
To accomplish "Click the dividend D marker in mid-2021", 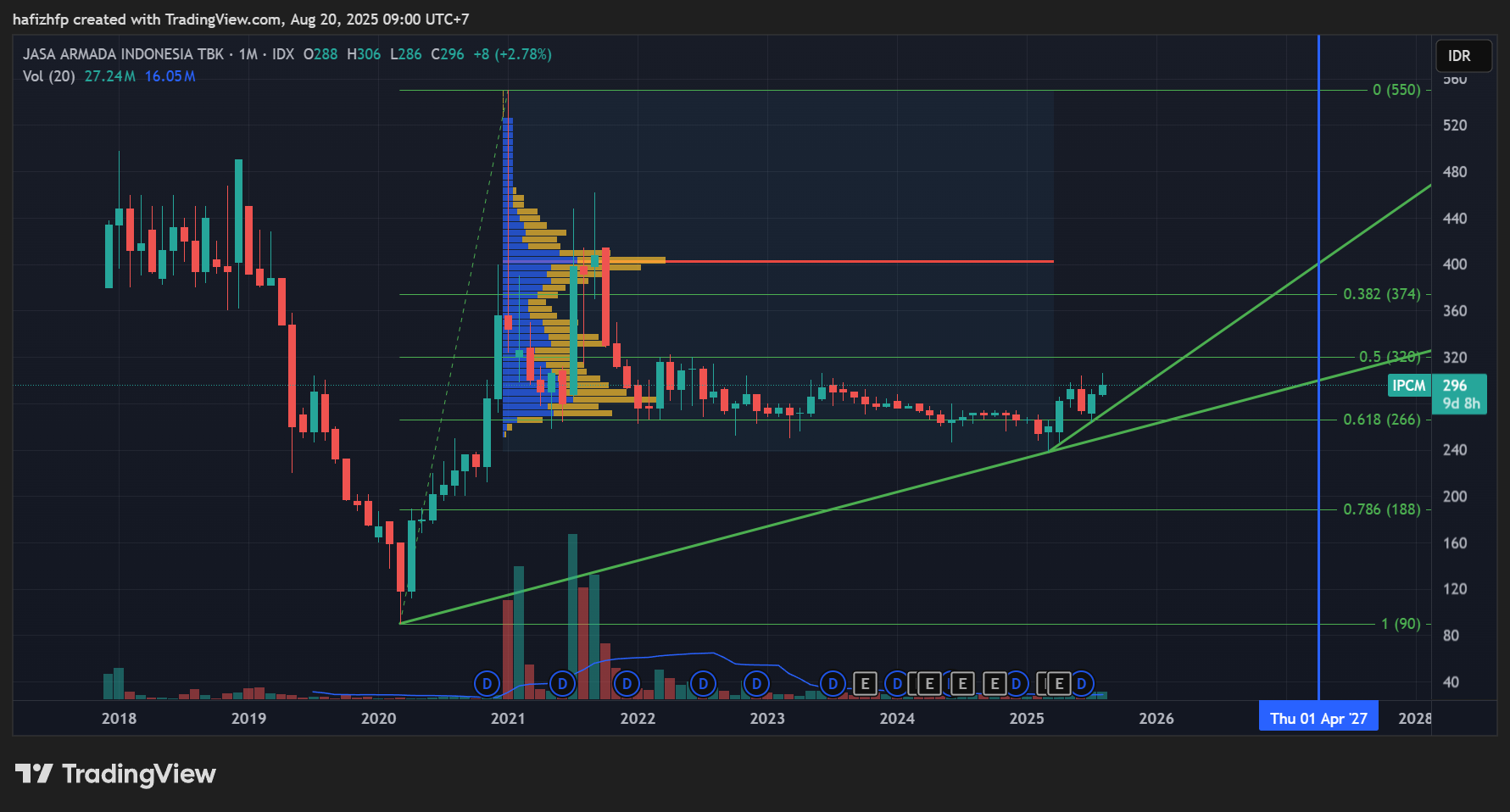I will [x=562, y=683].
